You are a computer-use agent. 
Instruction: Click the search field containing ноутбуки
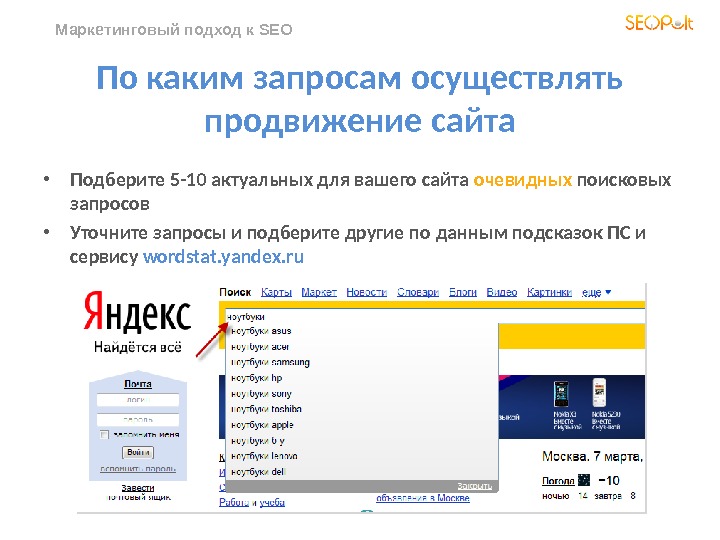click(434, 316)
